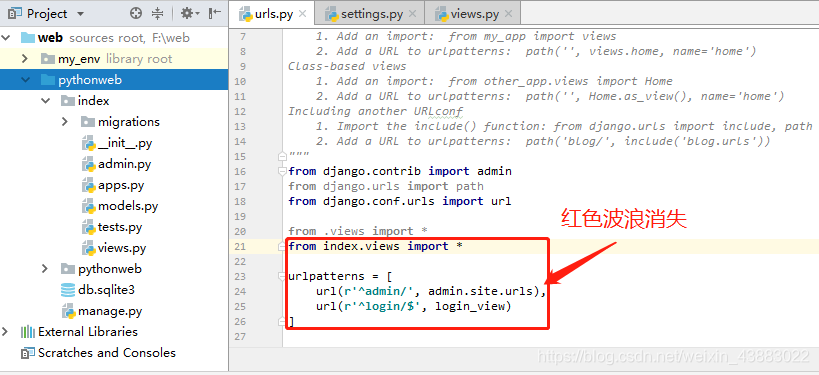Image resolution: width=819 pixels, height=375 pixels.
Task: Click the migrations folder icon
Action: [x=87, y=122]
